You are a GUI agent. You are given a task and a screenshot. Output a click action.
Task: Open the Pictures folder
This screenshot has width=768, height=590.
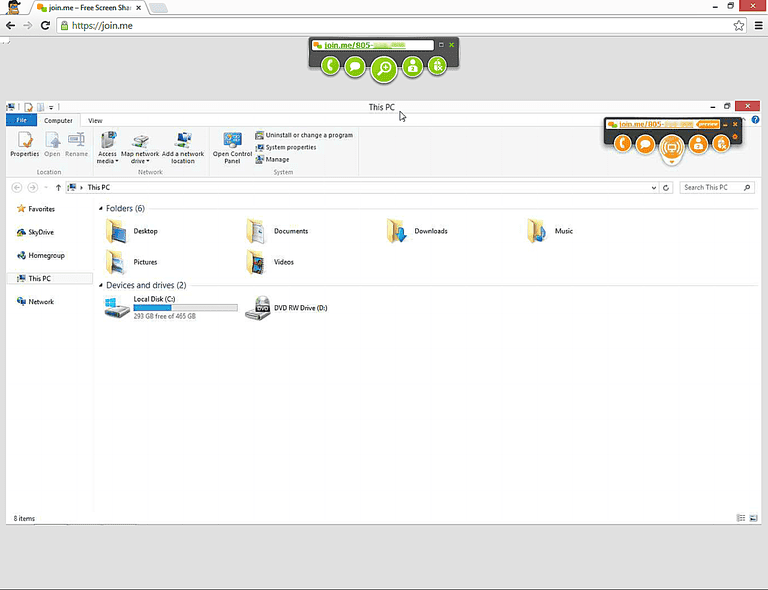coord(132,262)
